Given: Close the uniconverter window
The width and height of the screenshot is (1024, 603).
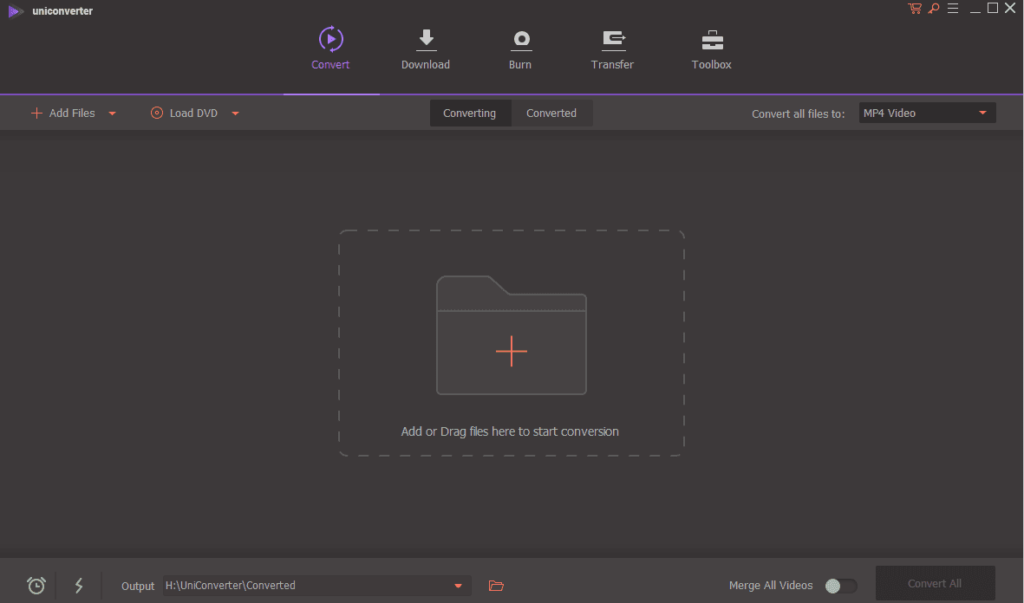Looking at the screenshot, I should (x=1010, y=8).
